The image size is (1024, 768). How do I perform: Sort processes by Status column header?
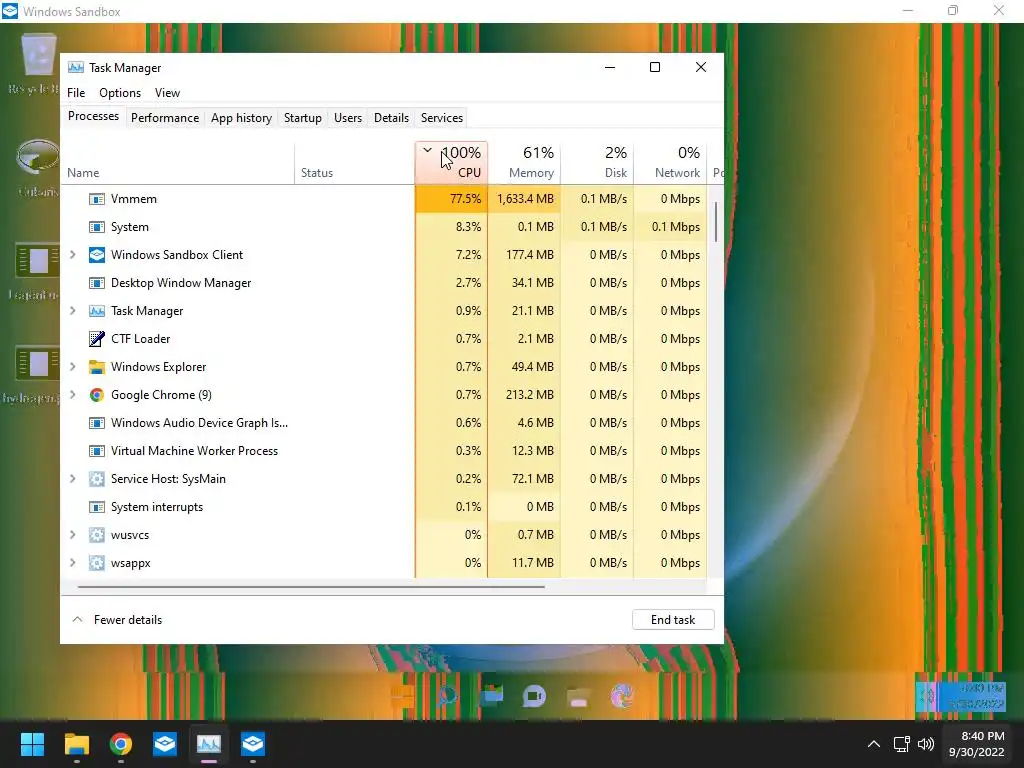tap(355, 163)
